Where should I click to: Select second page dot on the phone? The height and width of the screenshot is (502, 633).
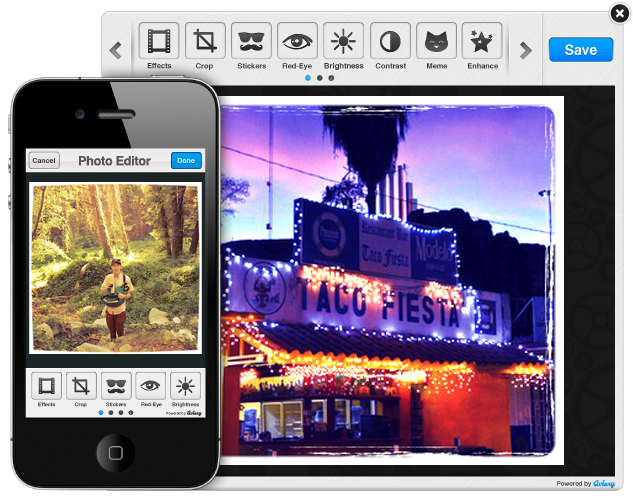(111, 412)
